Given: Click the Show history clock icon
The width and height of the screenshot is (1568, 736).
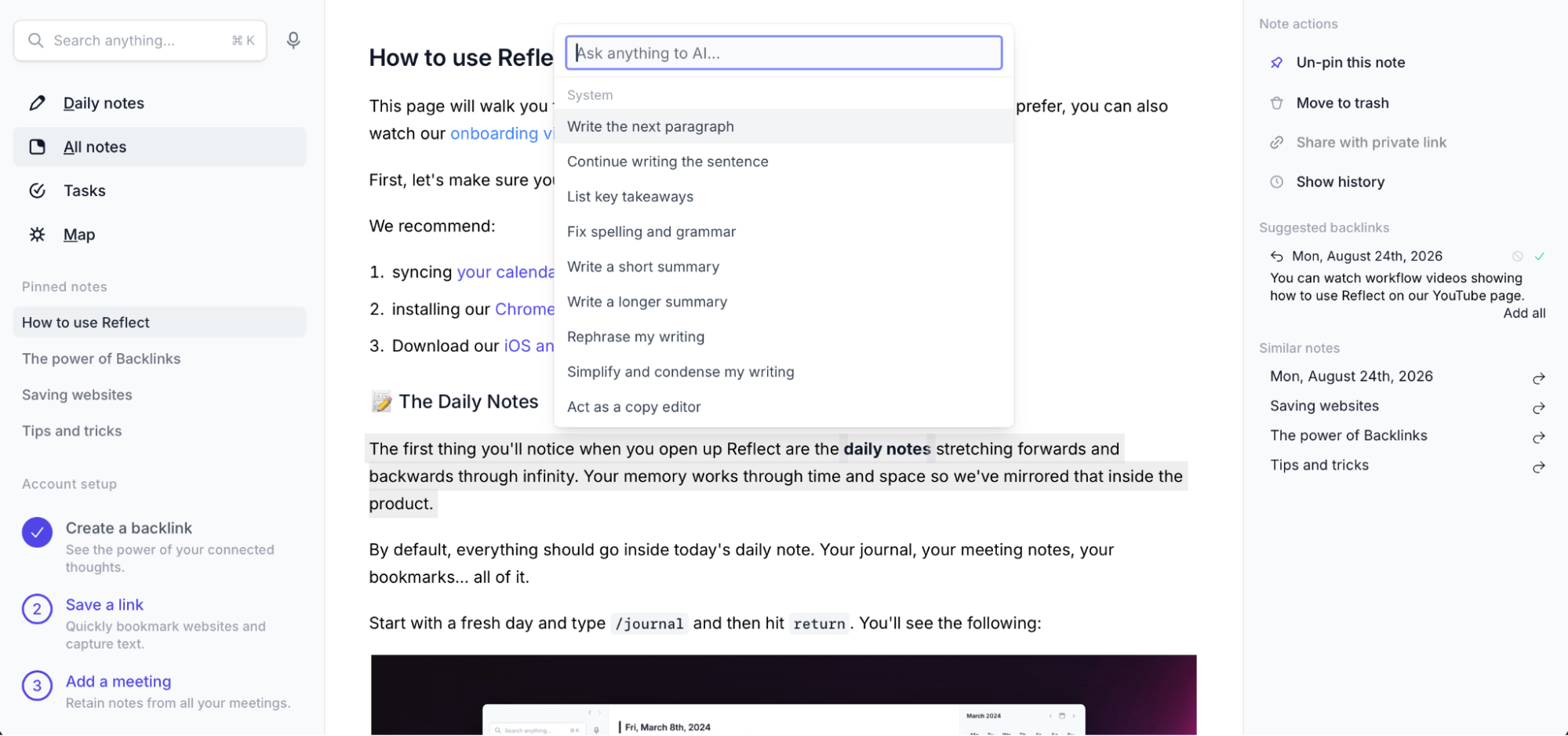Looking at the screenshot, I should pos(1277,182).
